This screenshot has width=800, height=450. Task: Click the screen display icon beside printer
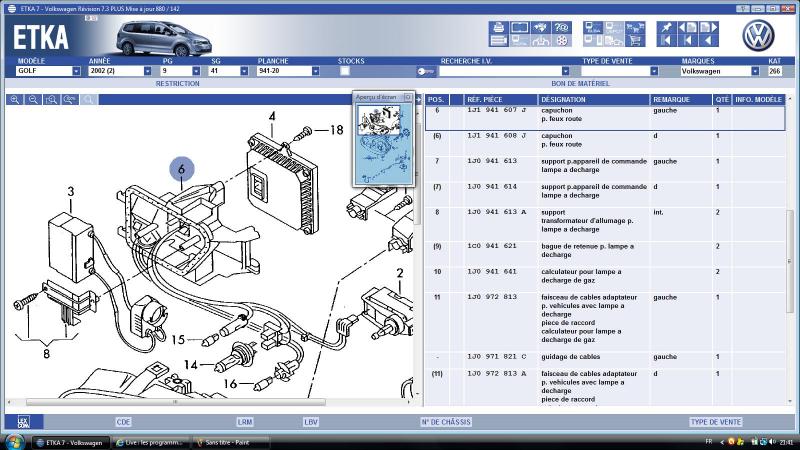(519, 28)
